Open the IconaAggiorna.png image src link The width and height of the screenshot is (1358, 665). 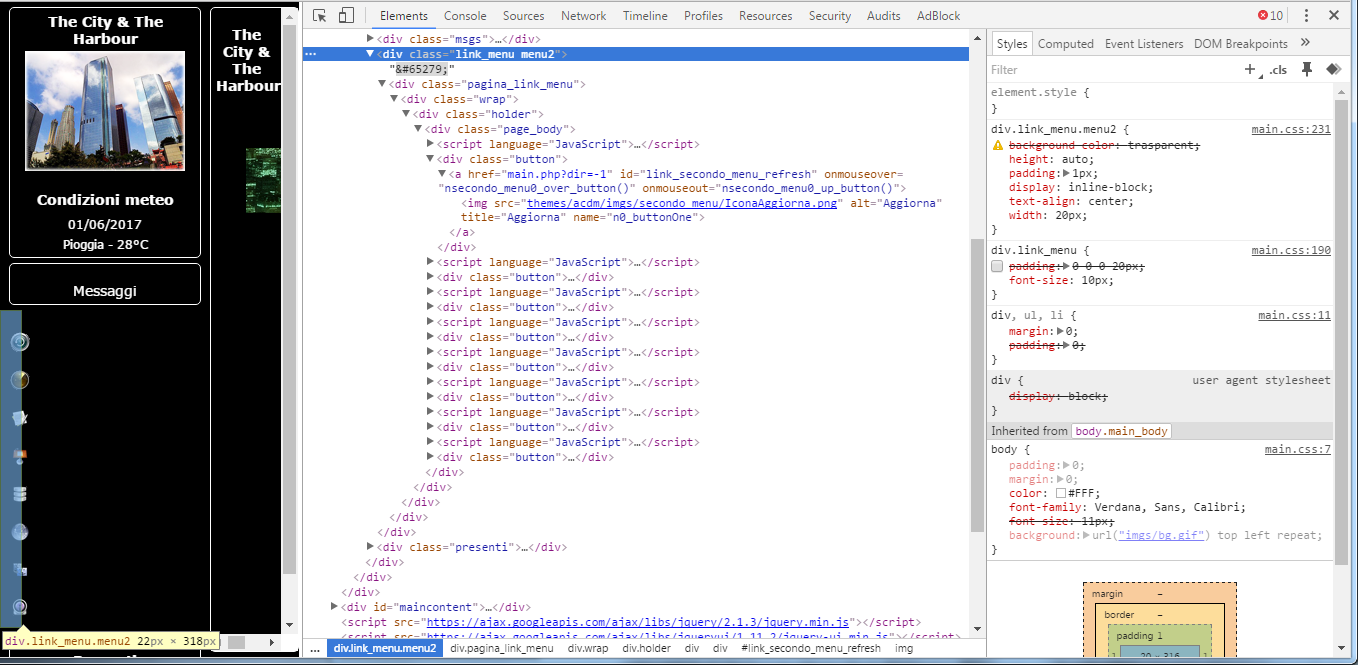click(x=682, y=203)
